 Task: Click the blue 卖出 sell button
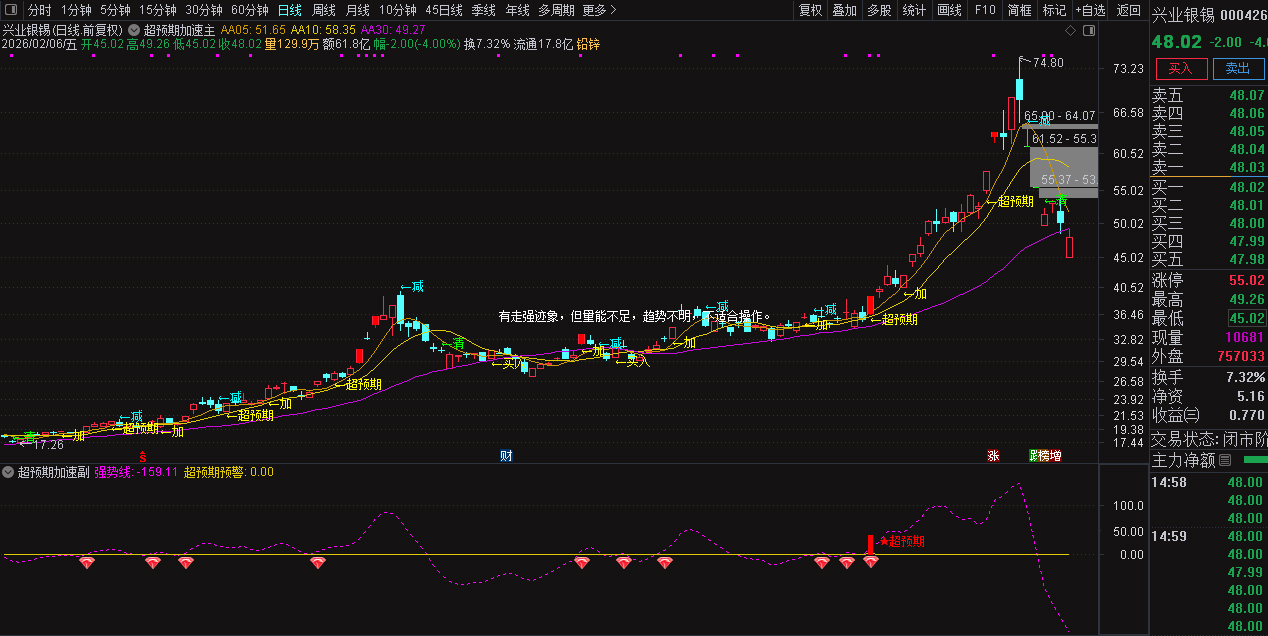[1238, 69]
